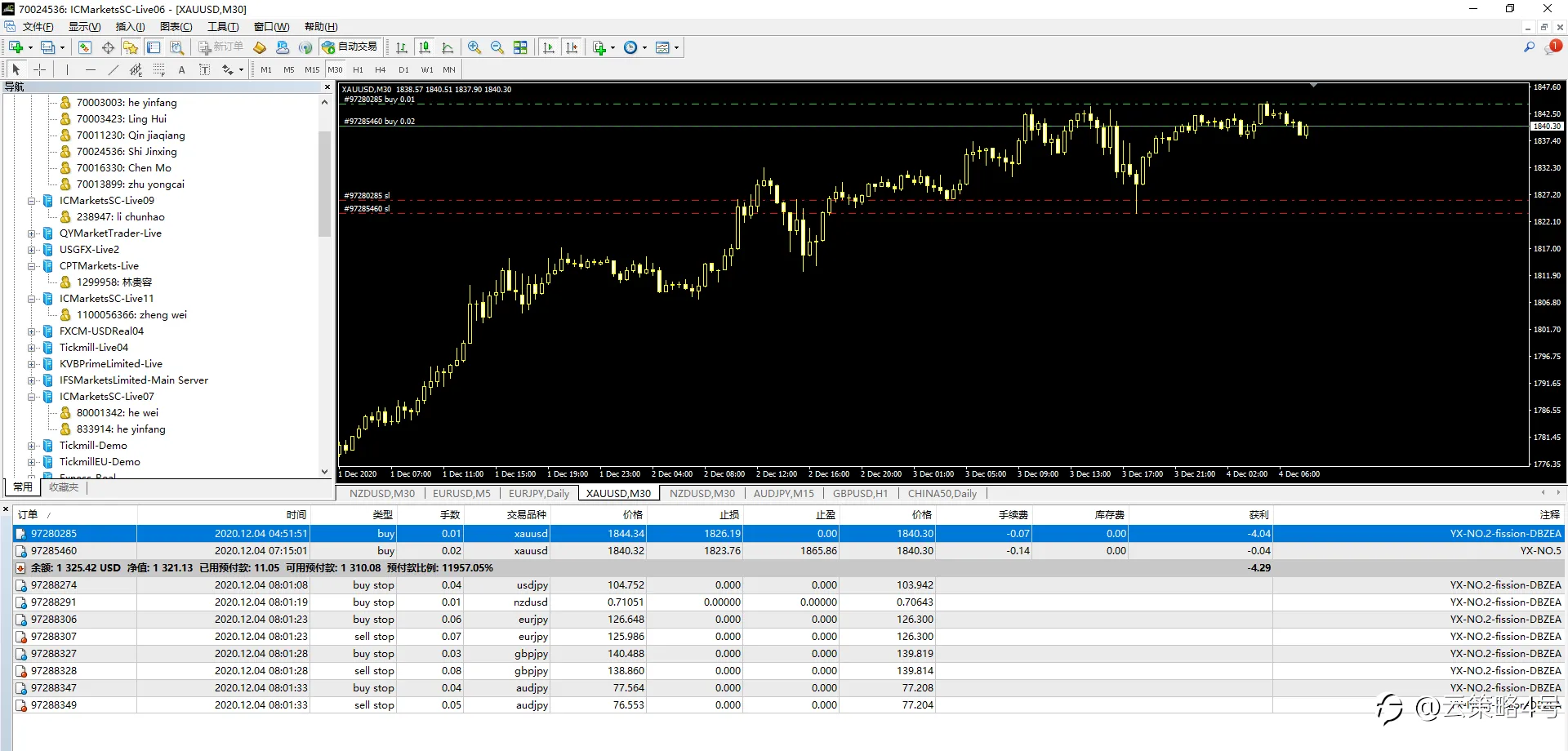Tile the chart windows
Image resolution: width=1568 pixels, height=751 pixels.
[520, 47]
